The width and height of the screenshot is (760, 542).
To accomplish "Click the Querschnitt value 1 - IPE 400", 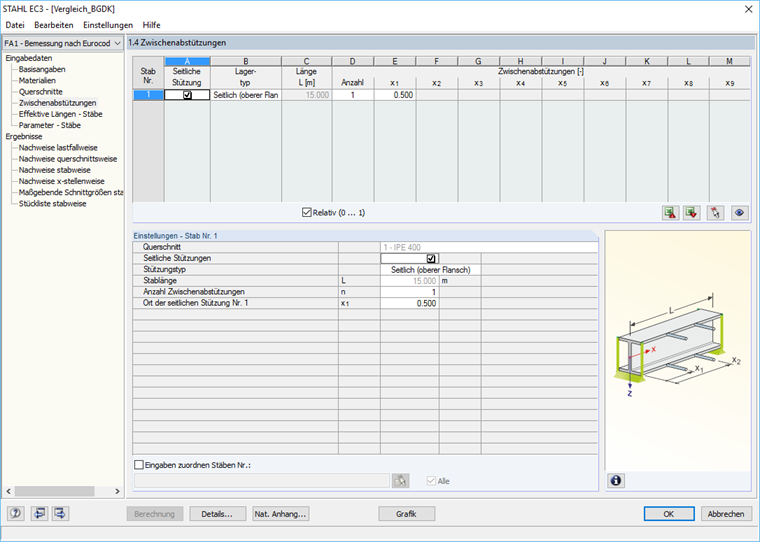I will [490, 247].
